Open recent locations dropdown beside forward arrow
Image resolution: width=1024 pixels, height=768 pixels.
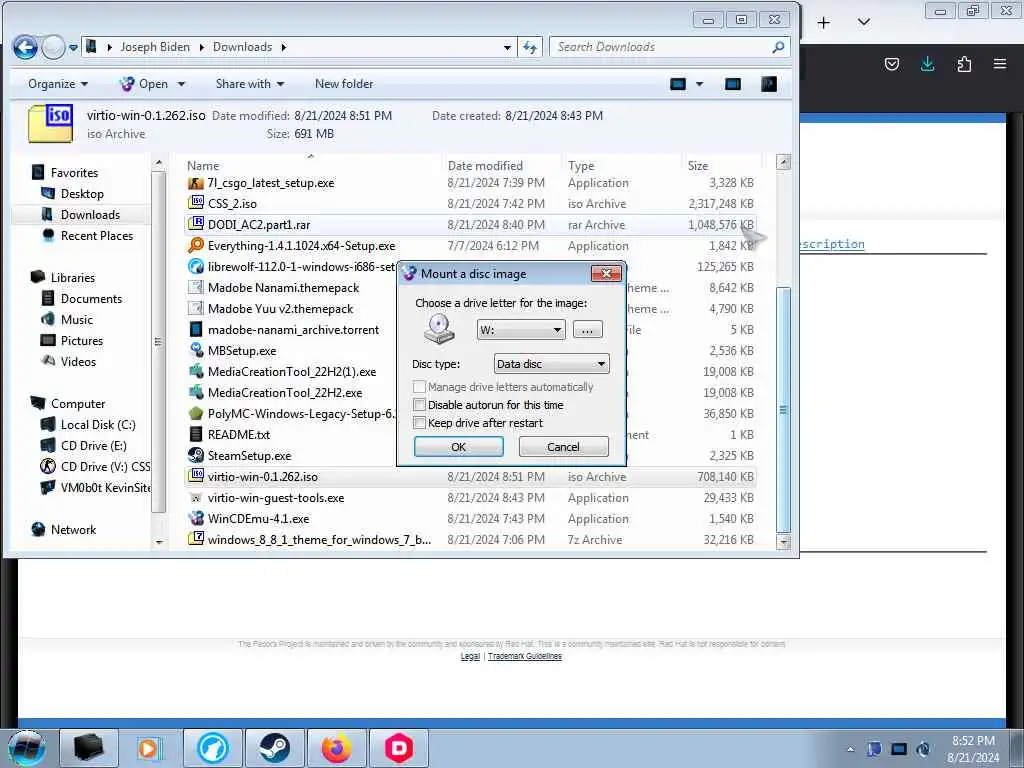73,48
